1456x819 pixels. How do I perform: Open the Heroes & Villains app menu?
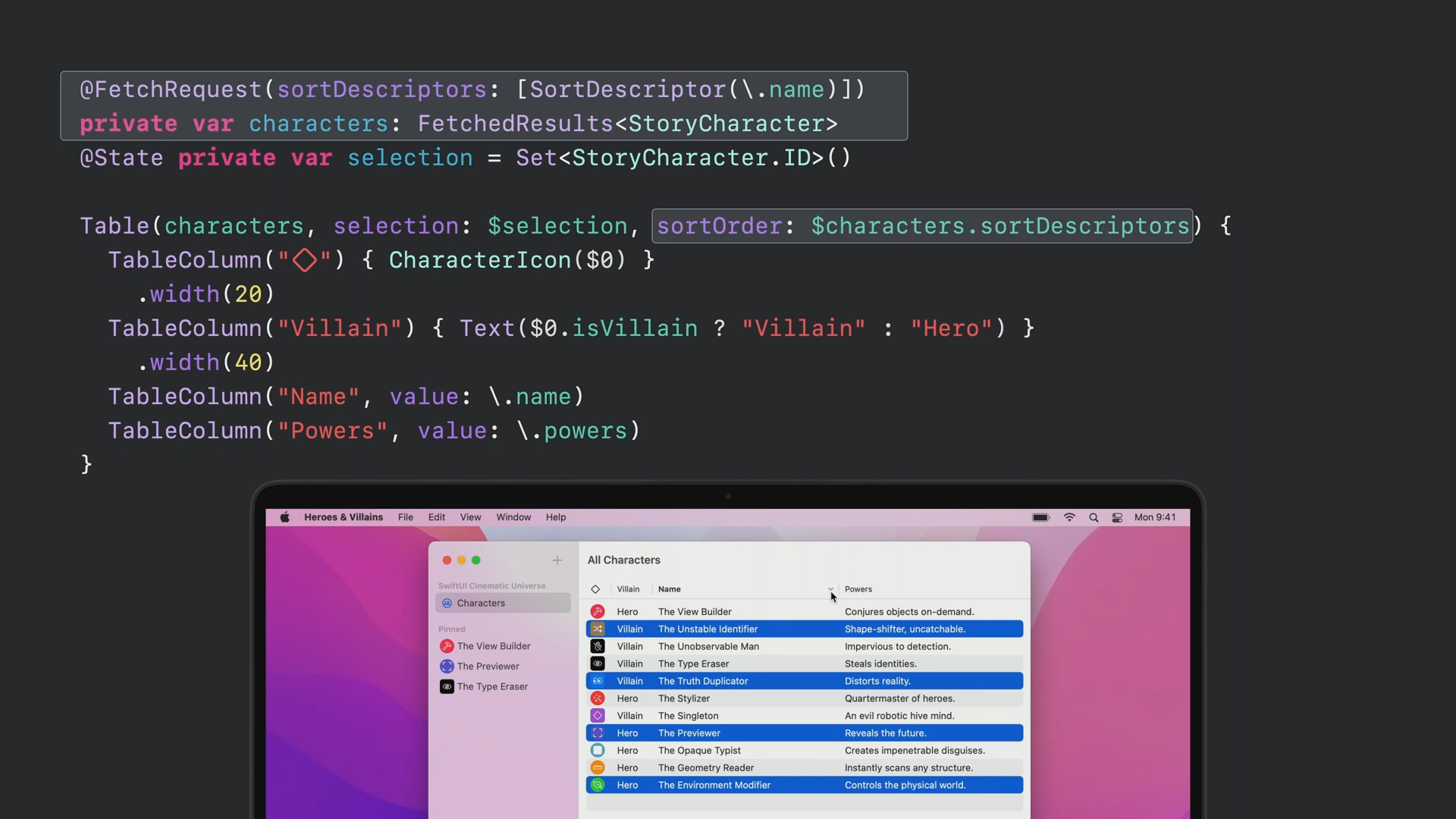(344, 517)
